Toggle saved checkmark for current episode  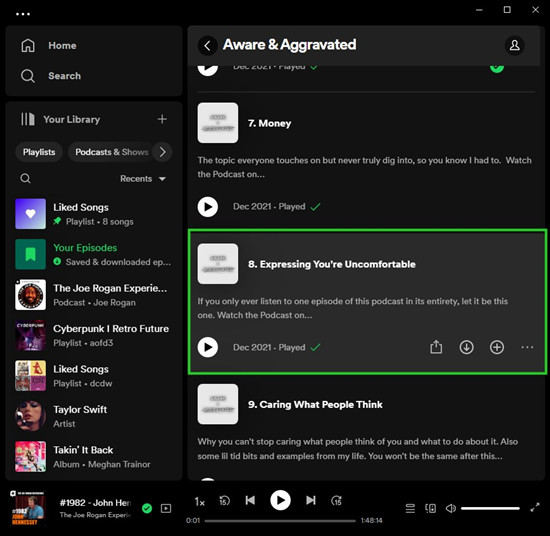147,508
